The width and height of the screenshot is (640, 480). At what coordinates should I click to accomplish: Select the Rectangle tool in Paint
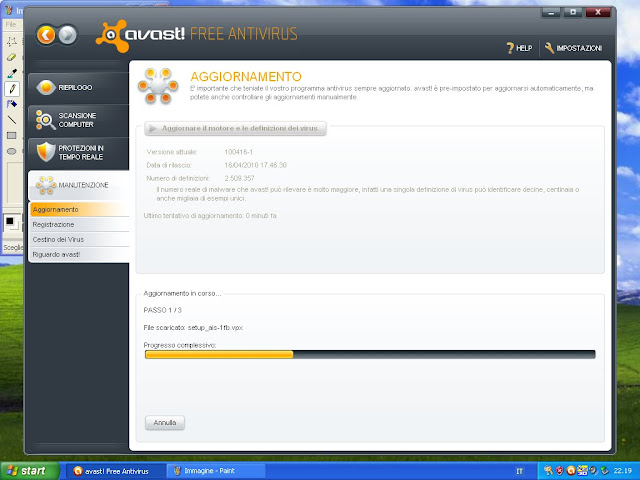pos(12,136)
